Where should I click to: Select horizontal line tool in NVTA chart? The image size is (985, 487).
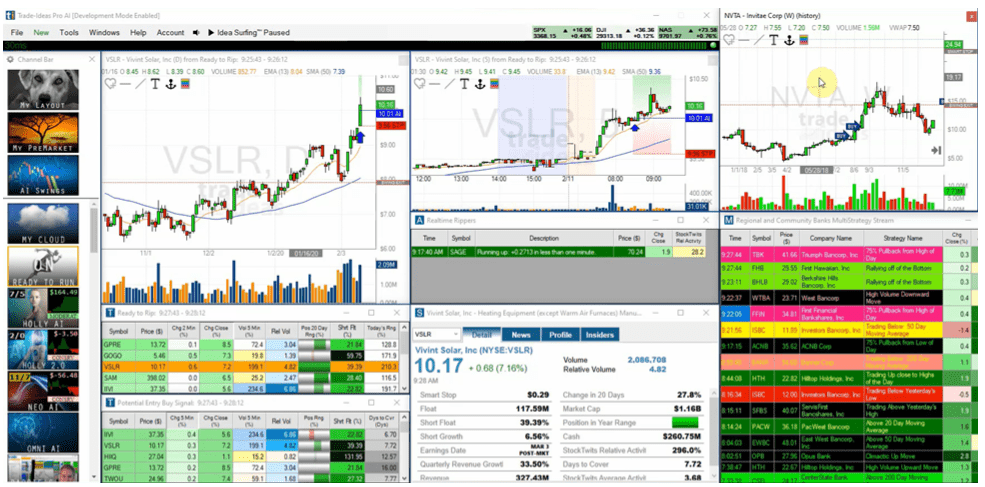(744, 40)
